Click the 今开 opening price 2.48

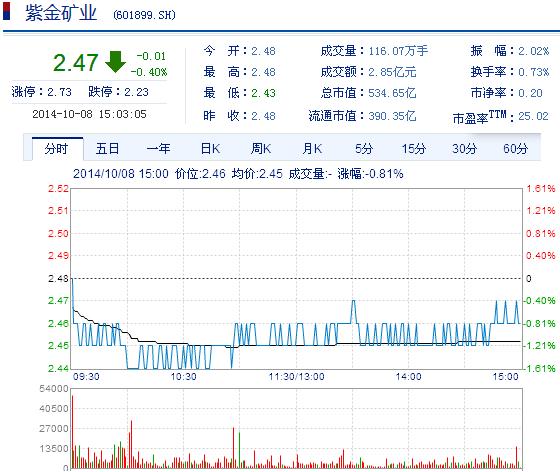coord(263,51)
